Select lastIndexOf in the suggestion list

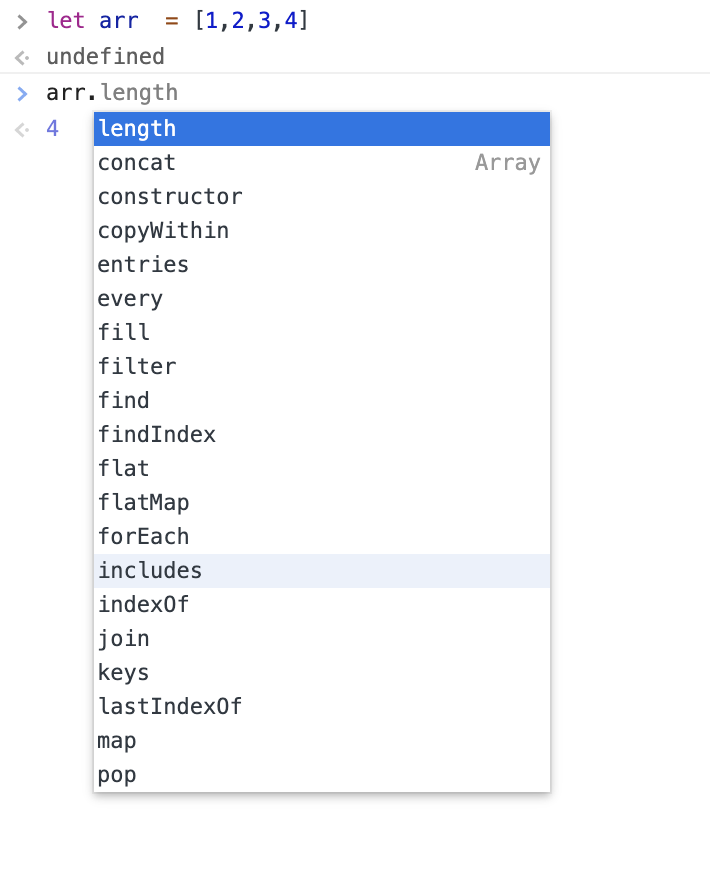[170, 706]
